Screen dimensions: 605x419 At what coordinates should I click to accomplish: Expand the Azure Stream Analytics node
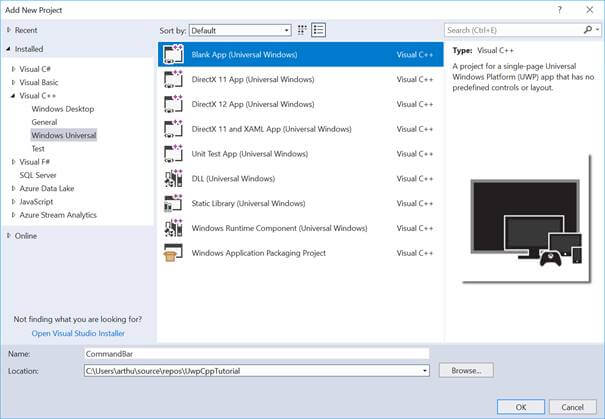14,215
